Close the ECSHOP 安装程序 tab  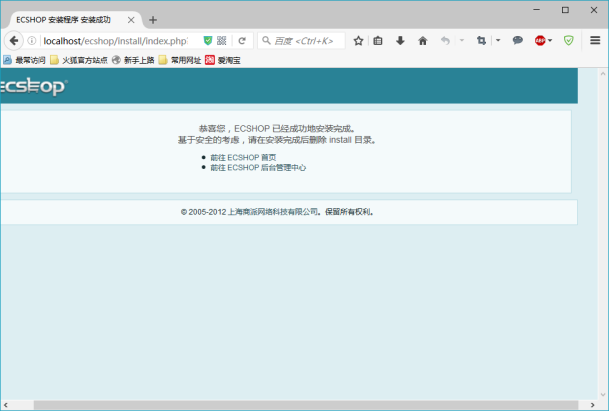click(131, 20)
